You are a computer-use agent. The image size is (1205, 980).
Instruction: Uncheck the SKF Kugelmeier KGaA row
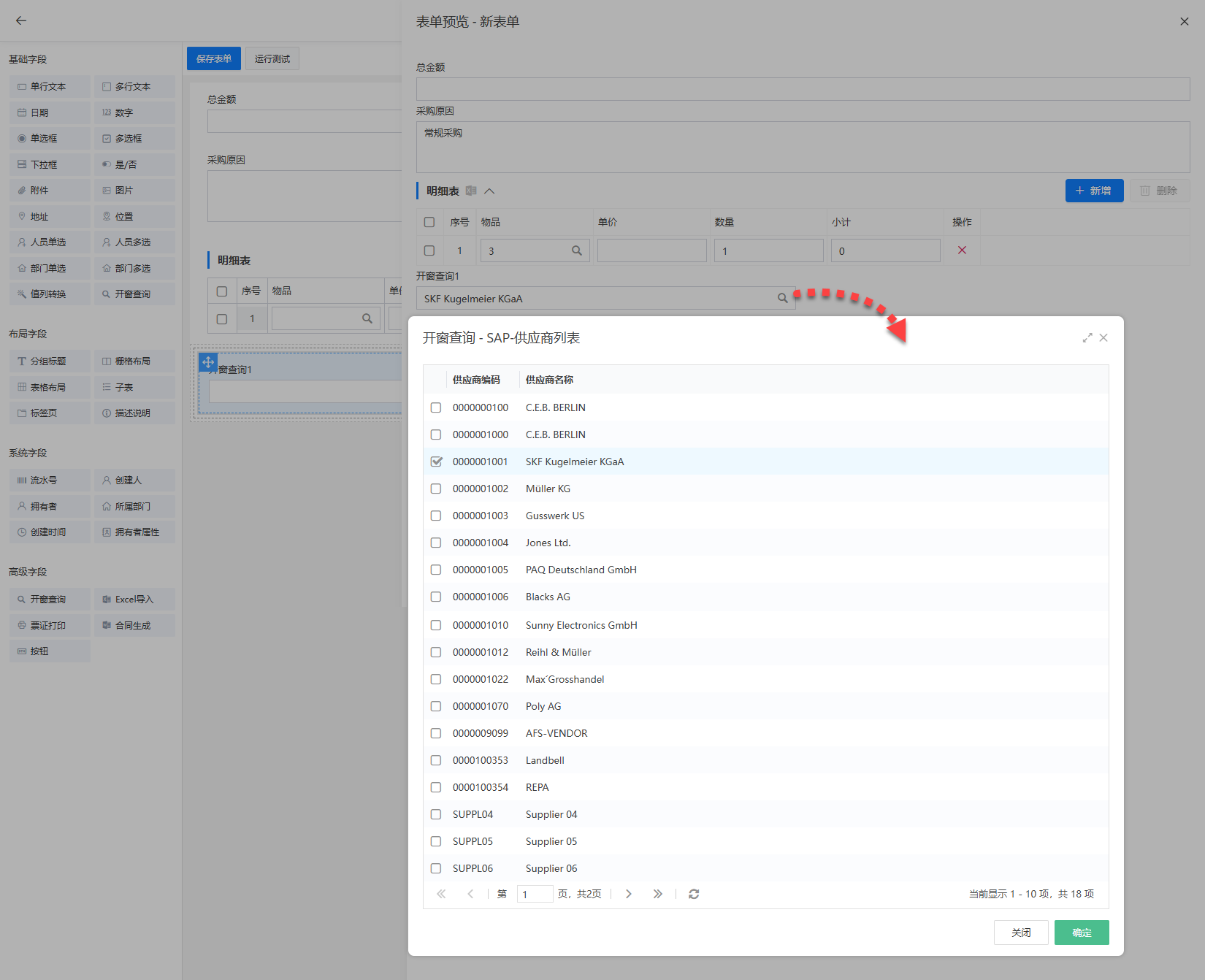[x=436, y=462]
